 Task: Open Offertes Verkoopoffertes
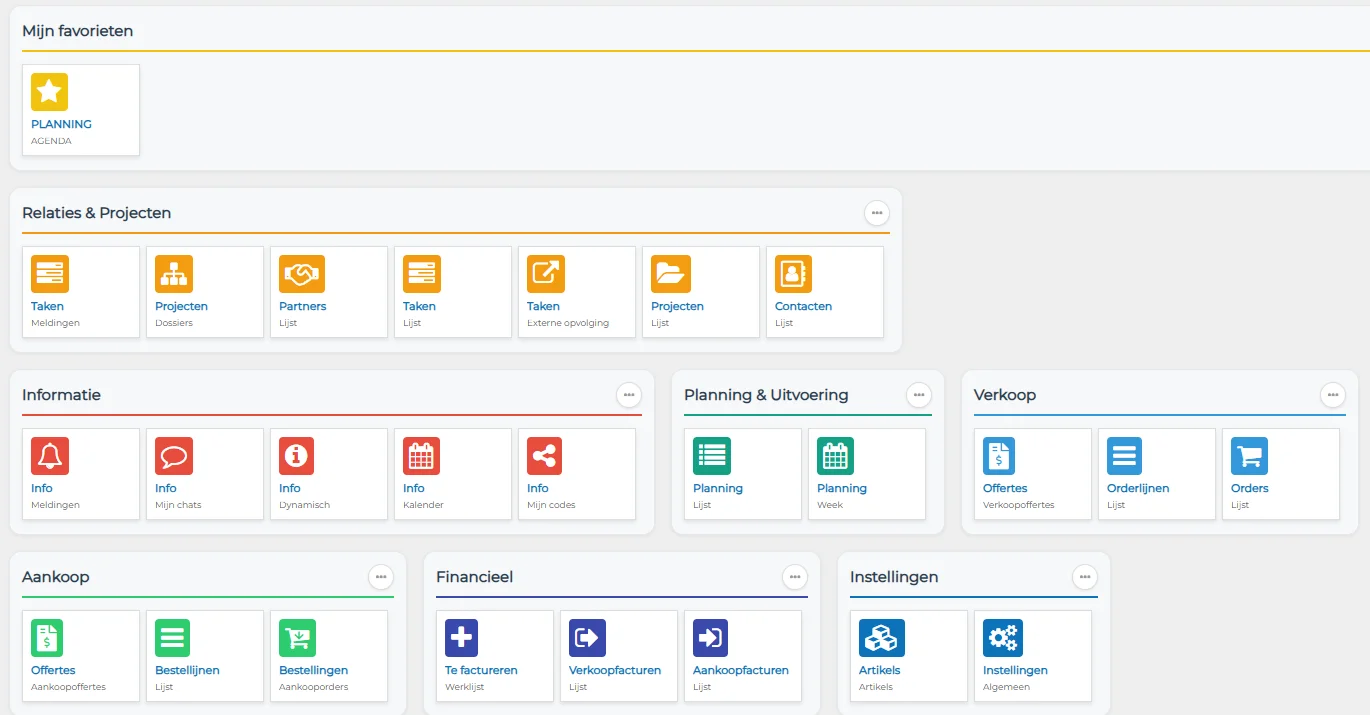click(x=1033, y=474)
